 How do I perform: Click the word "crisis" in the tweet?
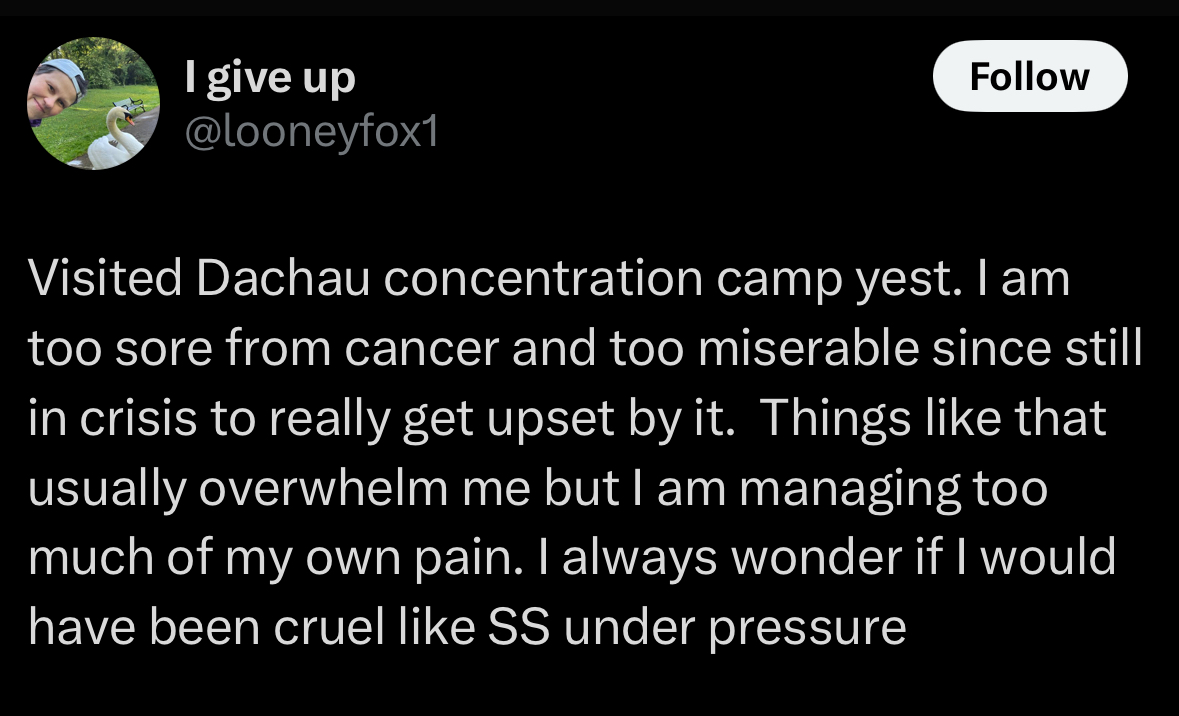pos(138,418)
